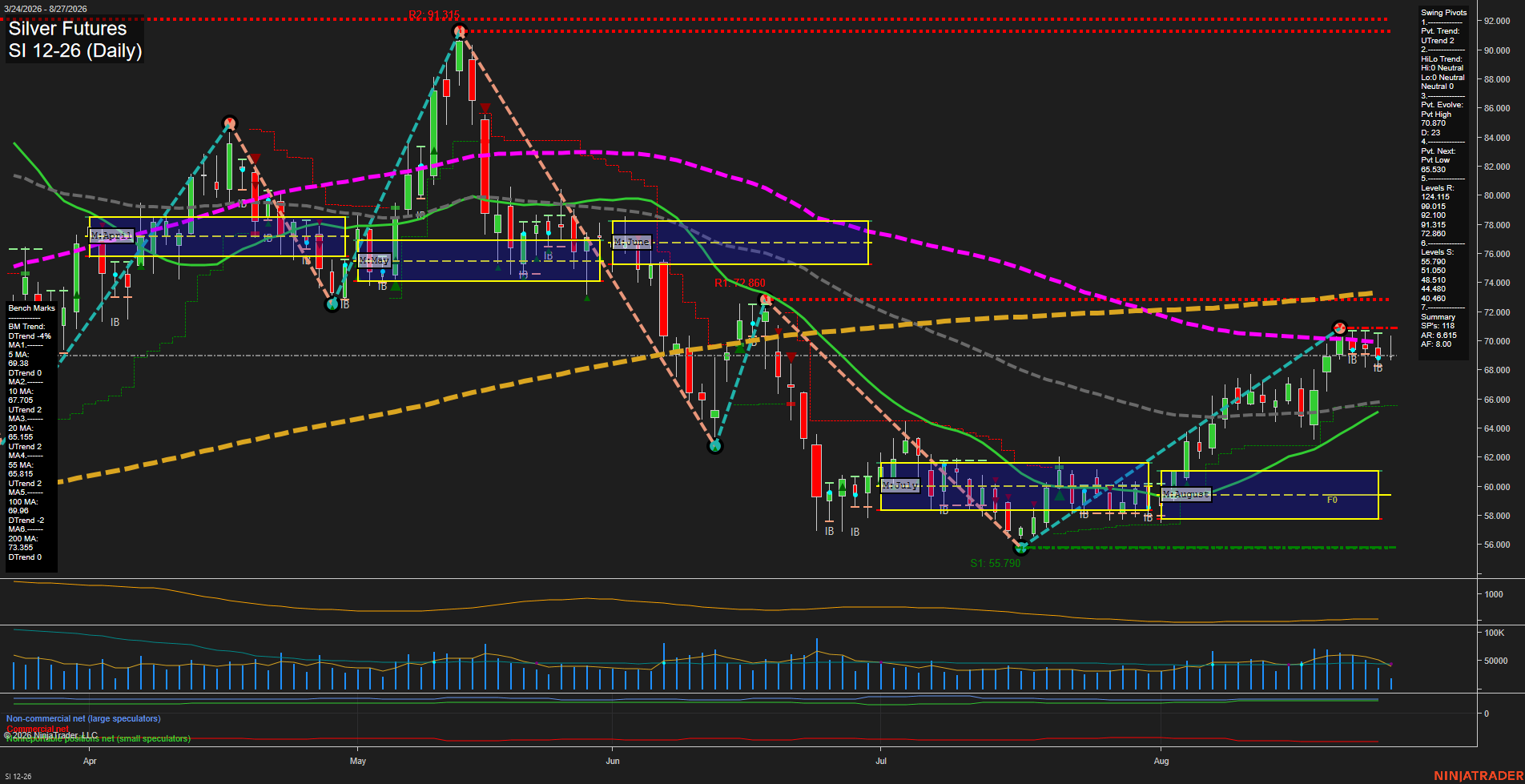Click the SP's: 118 summary entry
This screenshot has height=784, width=1525.
click(1438, 326)
